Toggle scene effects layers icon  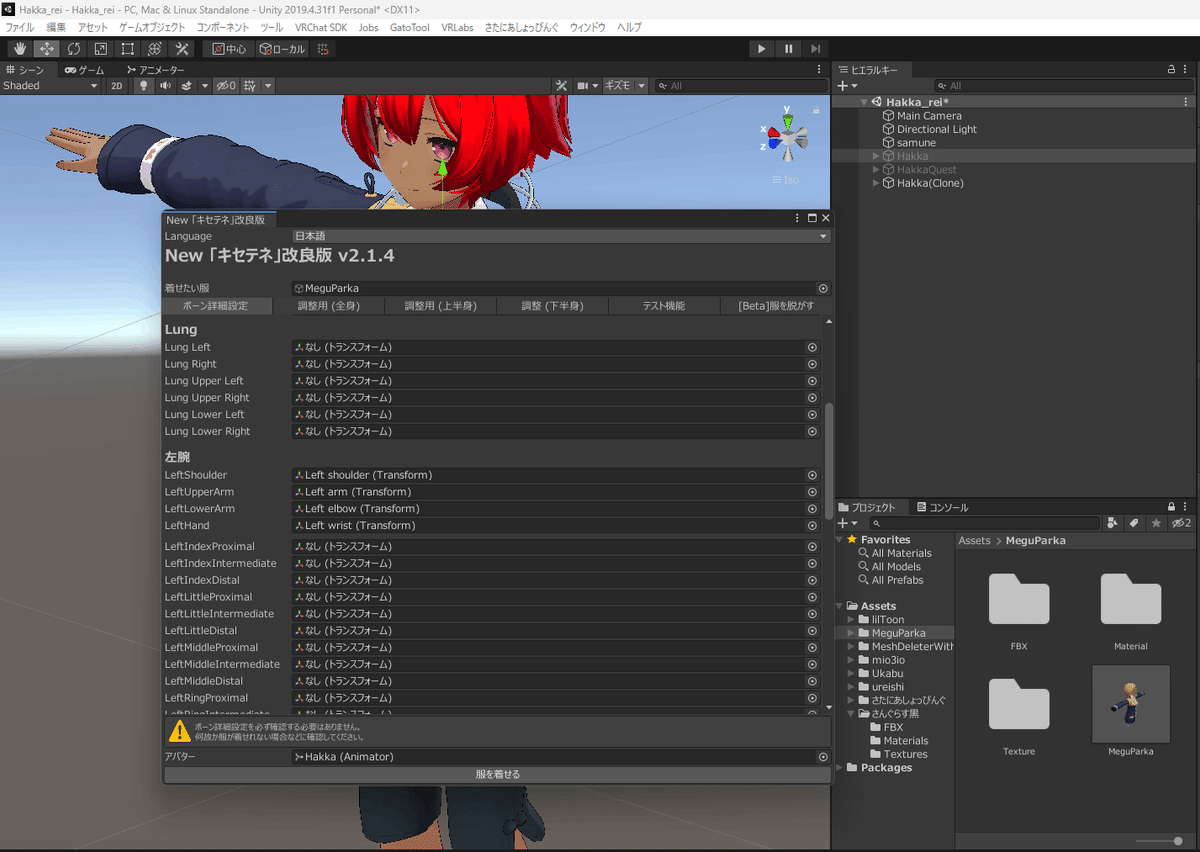186,86
